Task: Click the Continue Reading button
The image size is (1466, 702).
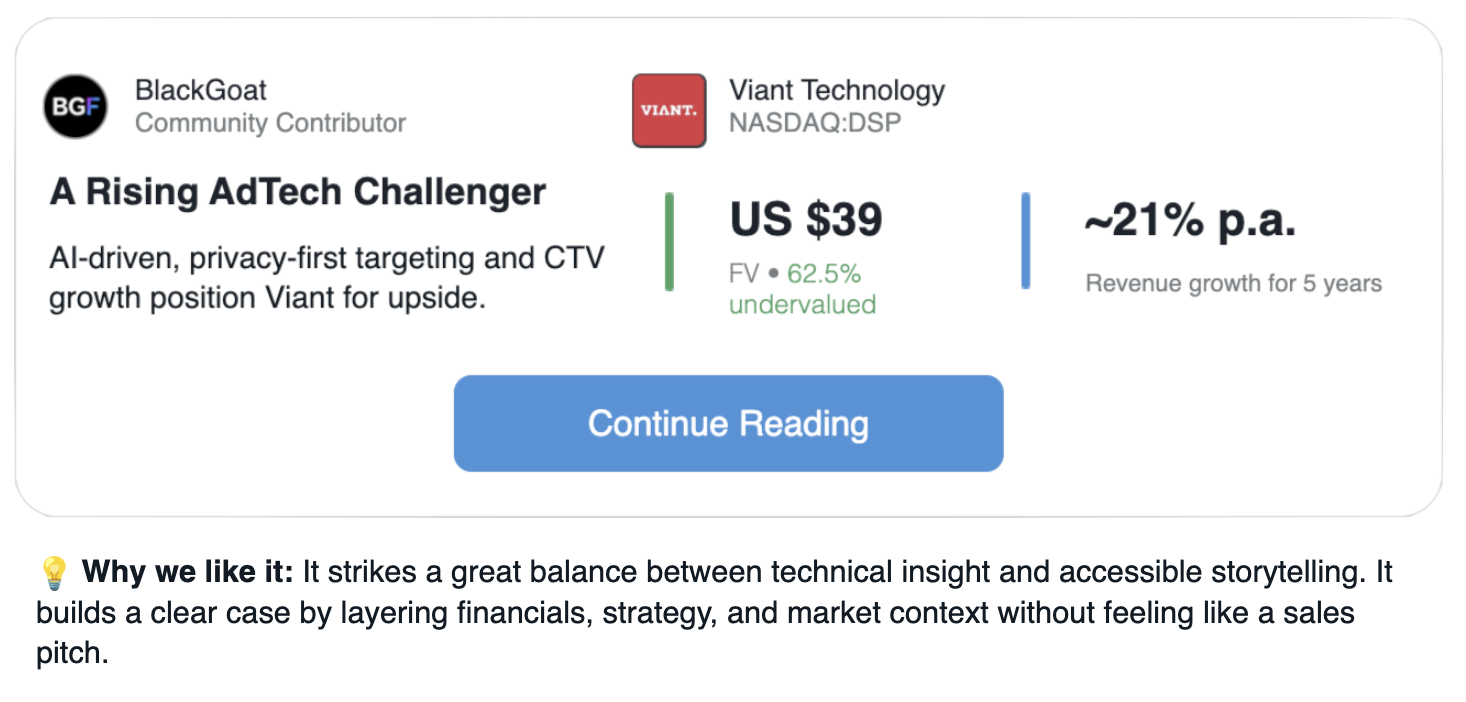Action: point(728,423)
